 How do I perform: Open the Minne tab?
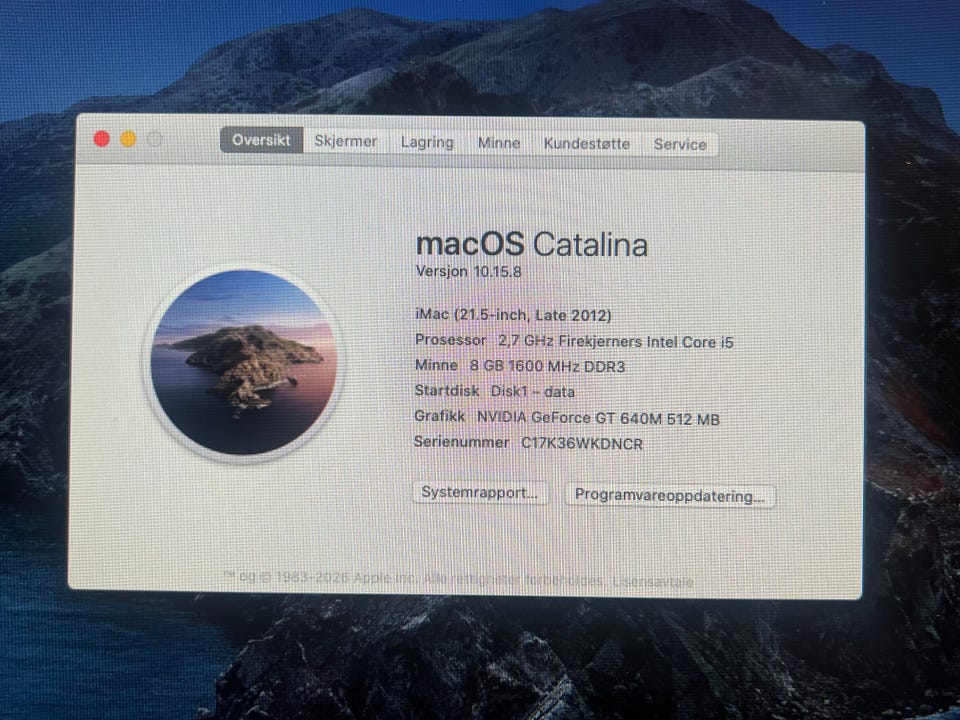point(499,143)
